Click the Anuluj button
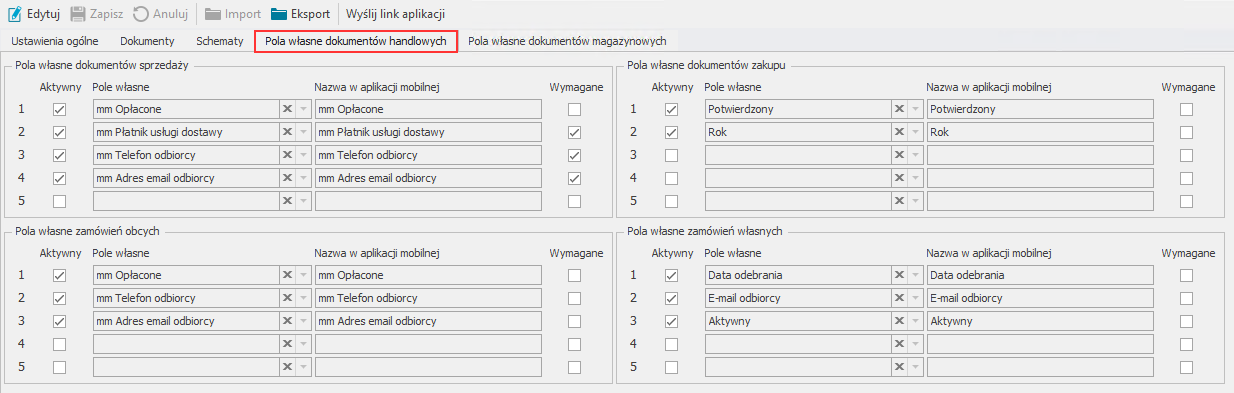 (x=161, y=14)
